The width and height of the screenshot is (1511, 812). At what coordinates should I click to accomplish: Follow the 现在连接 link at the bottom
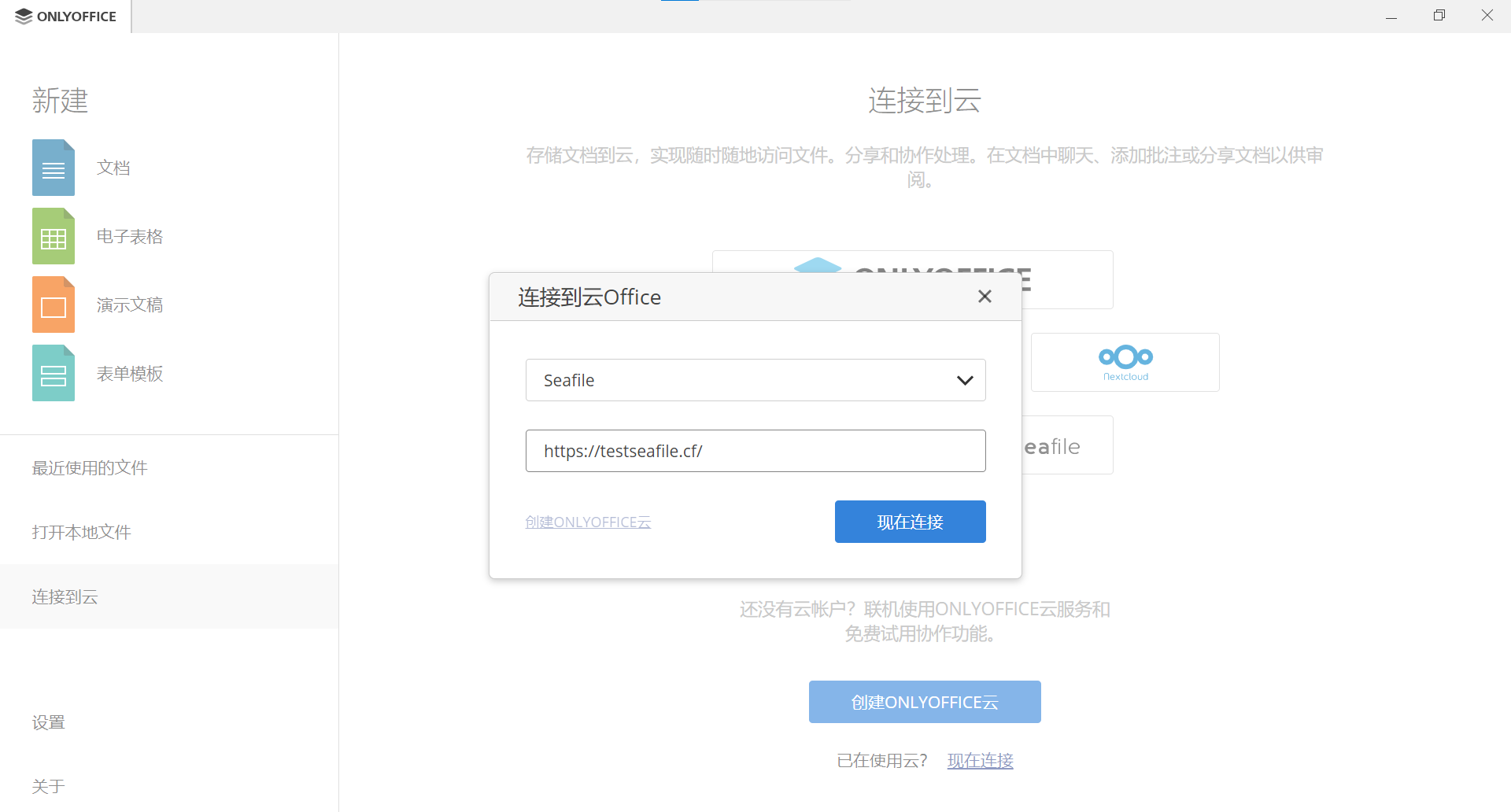click(x=980, y=760)
